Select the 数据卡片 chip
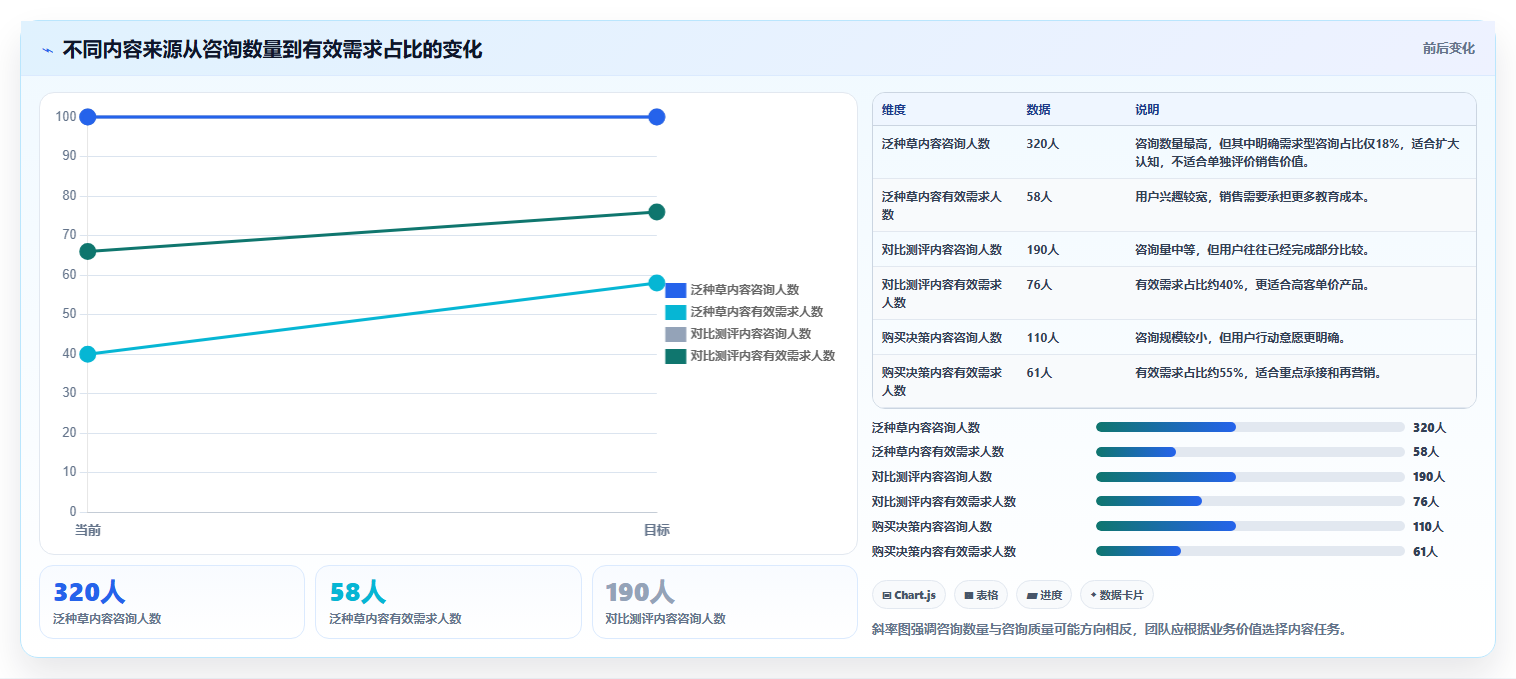1516x679 pixels. [x=1116, y=595]
